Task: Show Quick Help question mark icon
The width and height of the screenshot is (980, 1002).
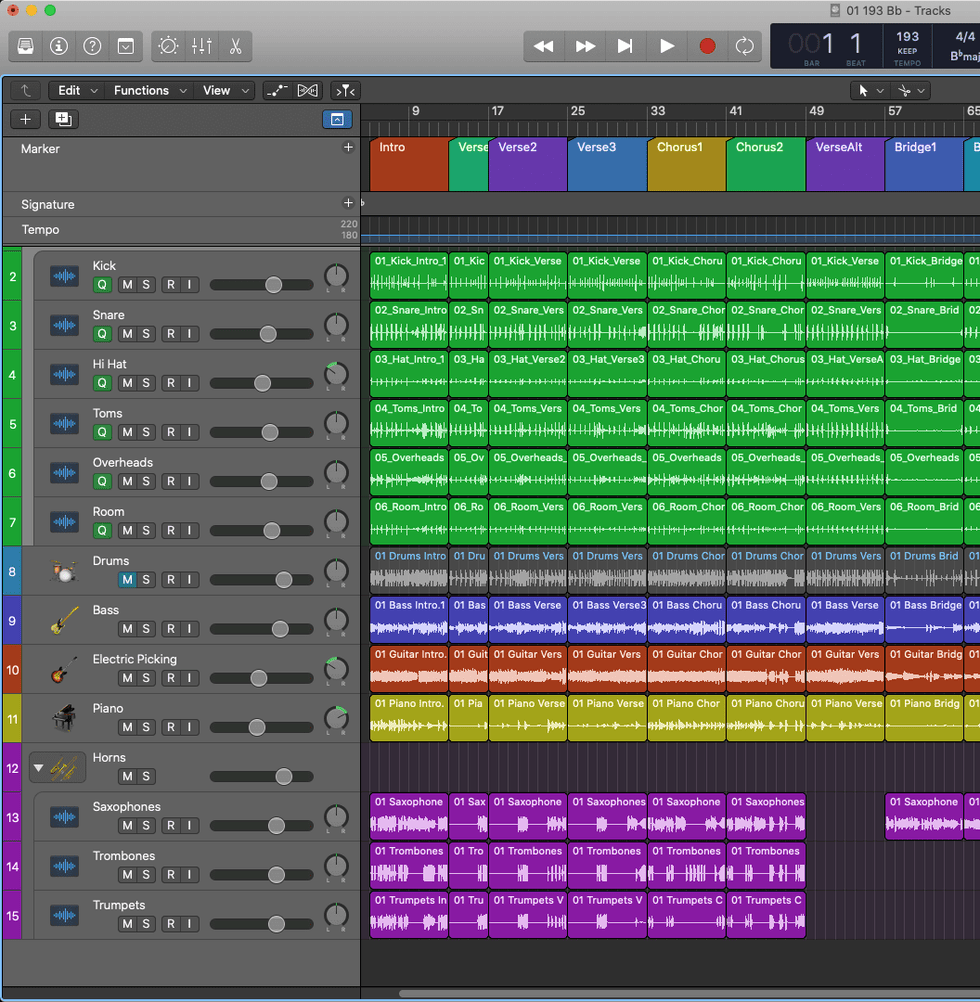Action: [x=92, y=46]
